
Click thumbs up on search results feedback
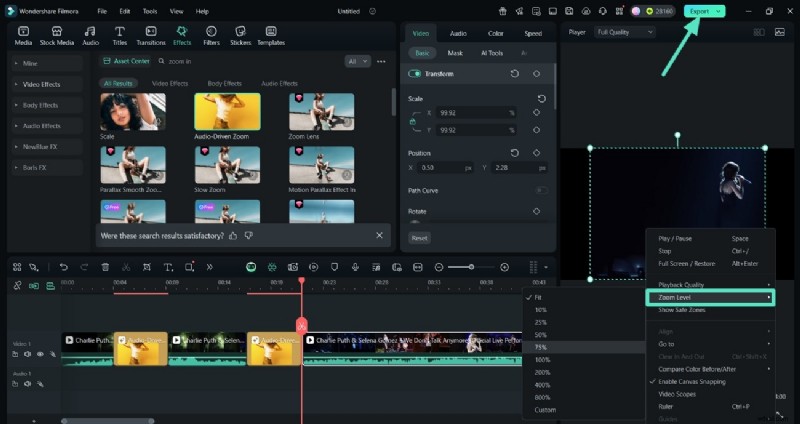coord(233,235)
